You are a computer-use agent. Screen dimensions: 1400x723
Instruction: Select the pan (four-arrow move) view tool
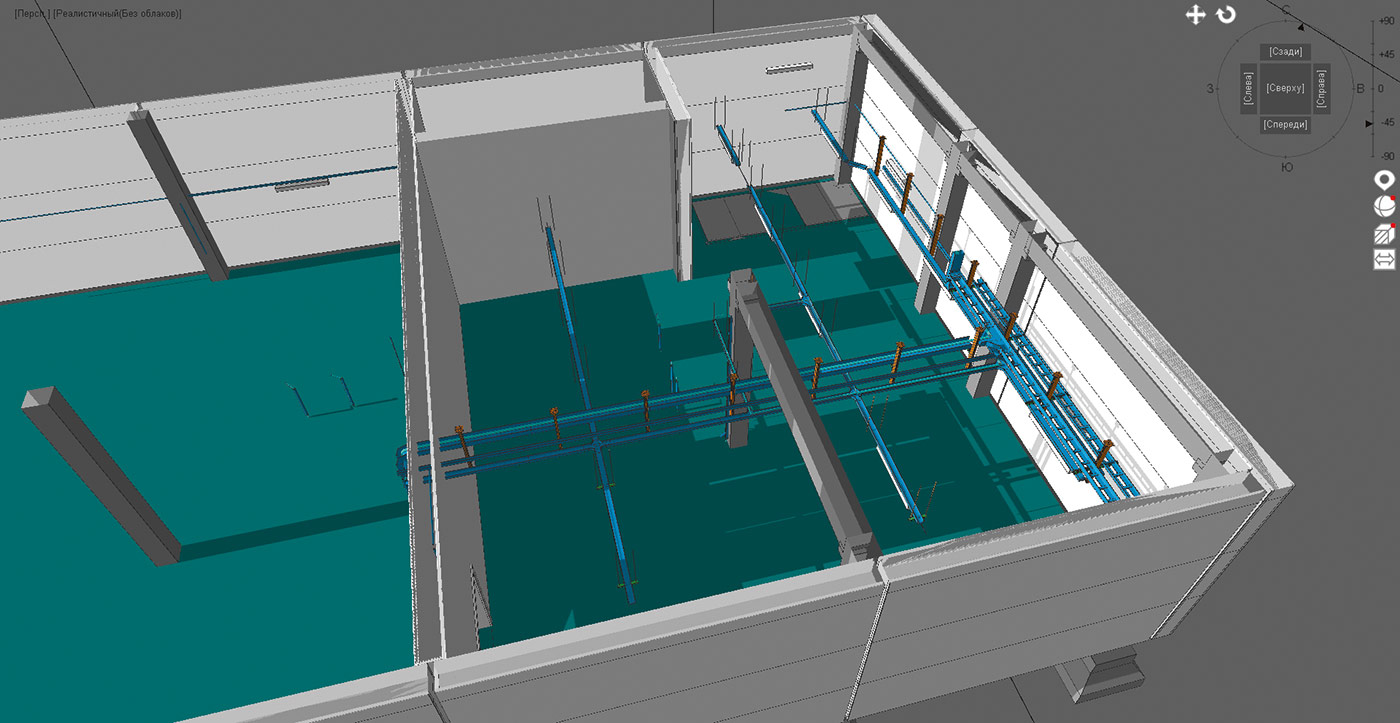coord(1195,14)
